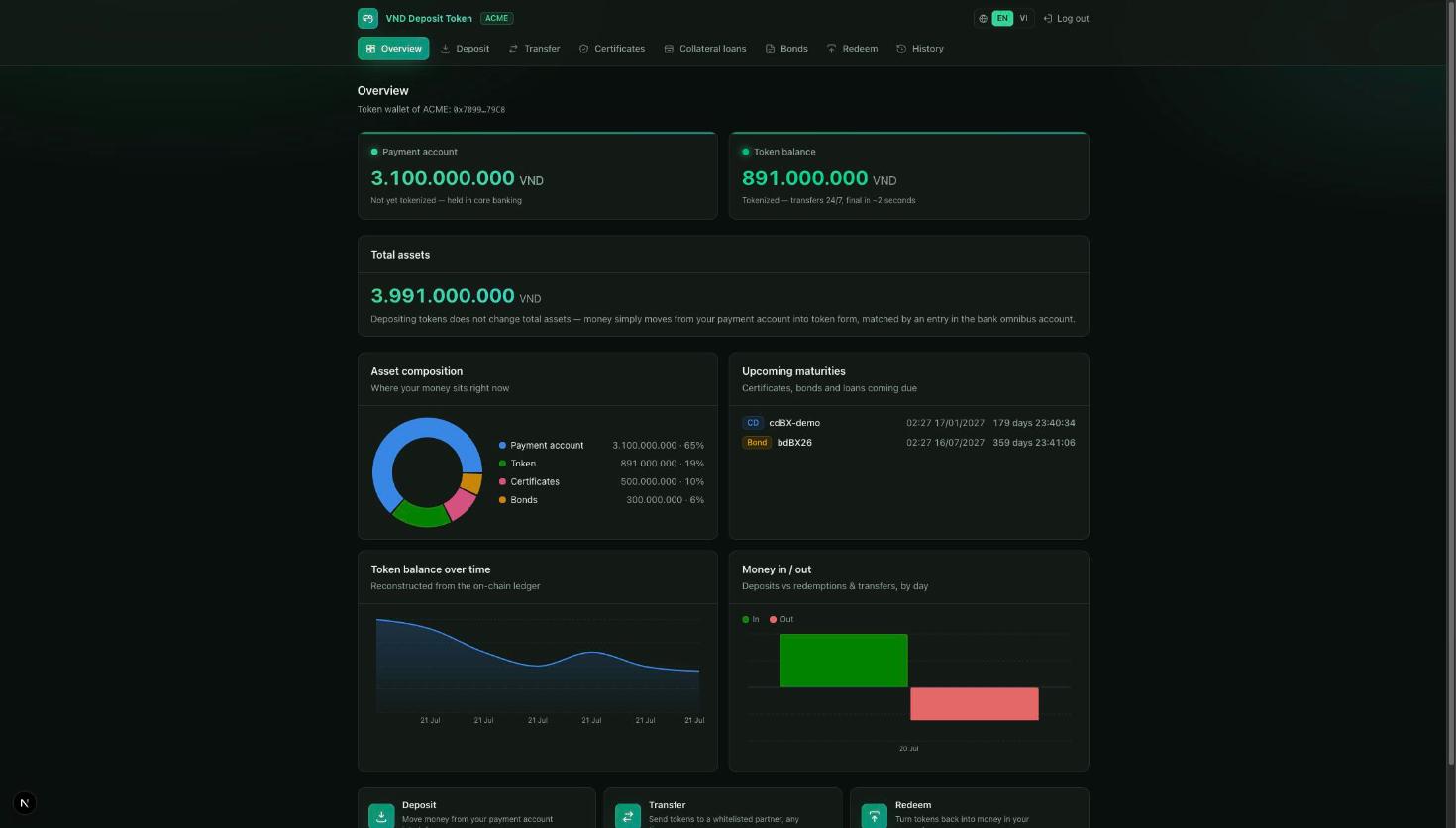Click the bdBX26 maturity row
The width and height of the screenshot is (1456, 828).
click(908, 443)
